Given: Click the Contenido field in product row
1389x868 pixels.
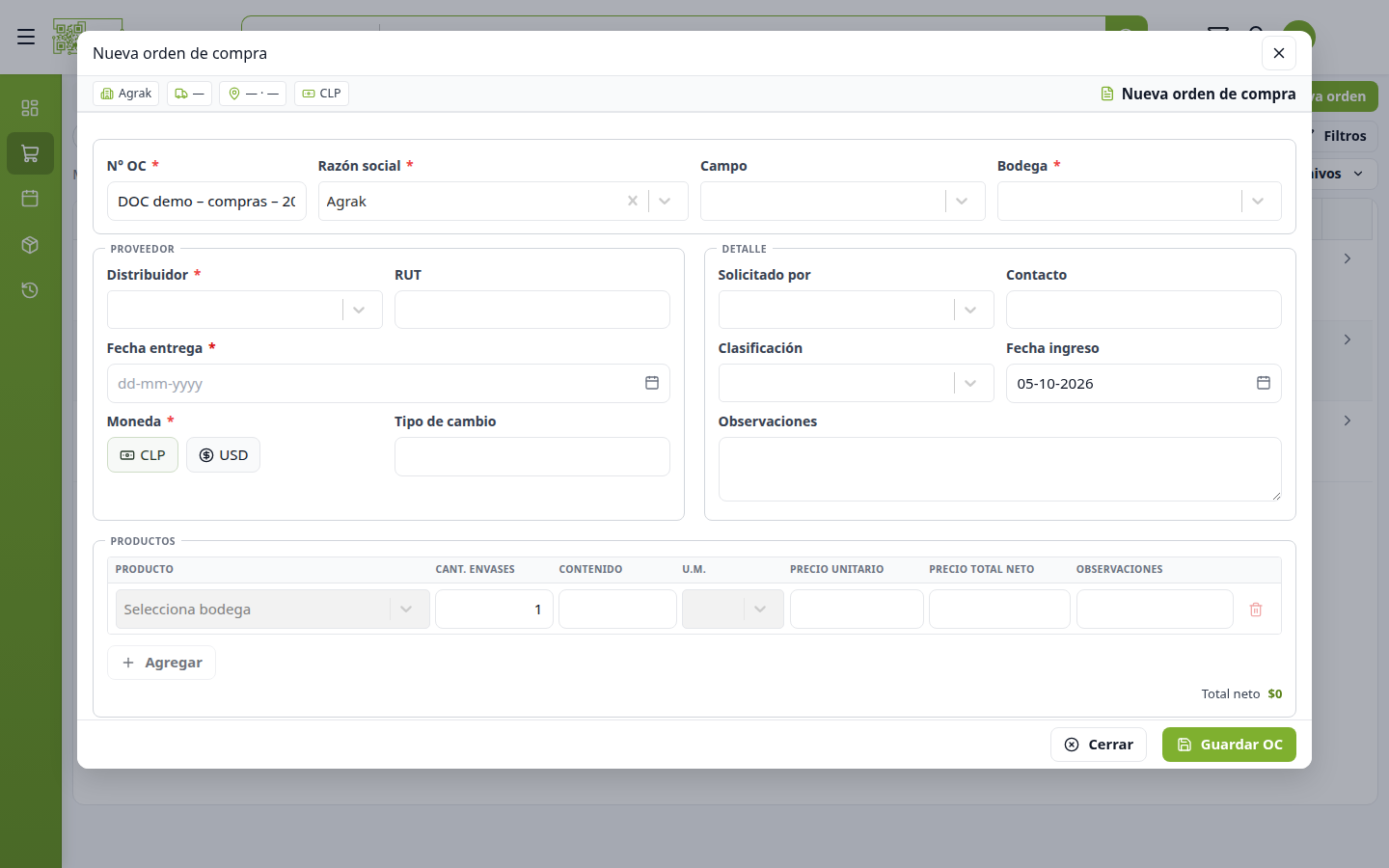Looking at the screenshot, I should pos(617,610).
